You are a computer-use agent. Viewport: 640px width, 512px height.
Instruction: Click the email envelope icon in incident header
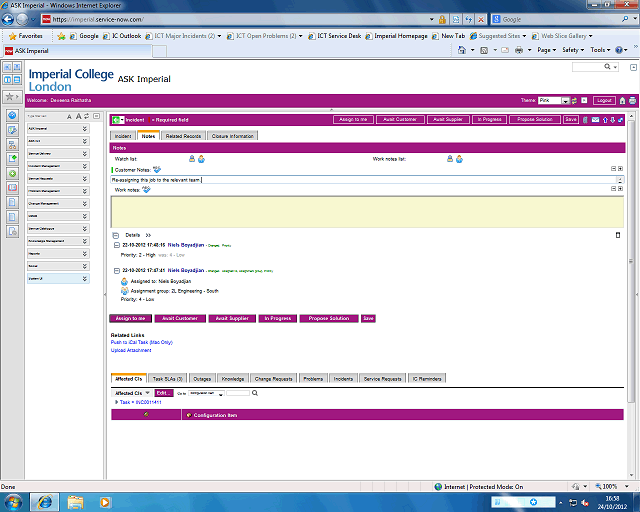[596, 120]
